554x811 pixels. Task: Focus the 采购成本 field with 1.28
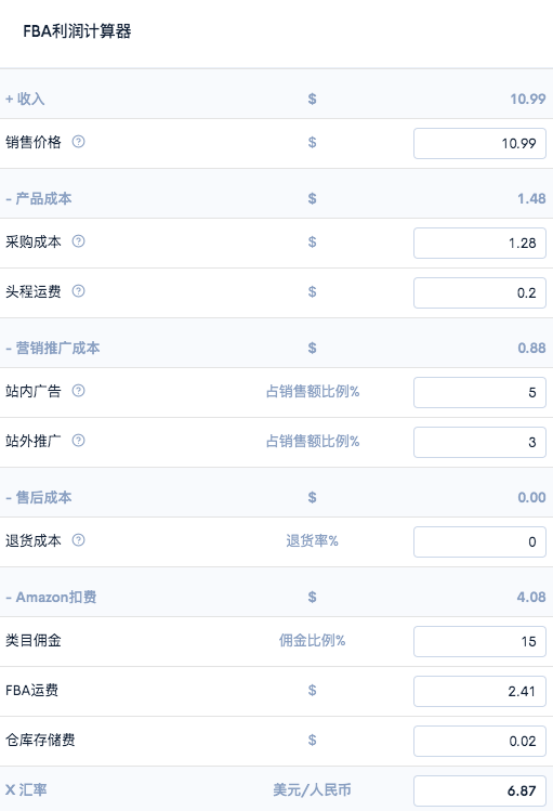tap(480, 243)
